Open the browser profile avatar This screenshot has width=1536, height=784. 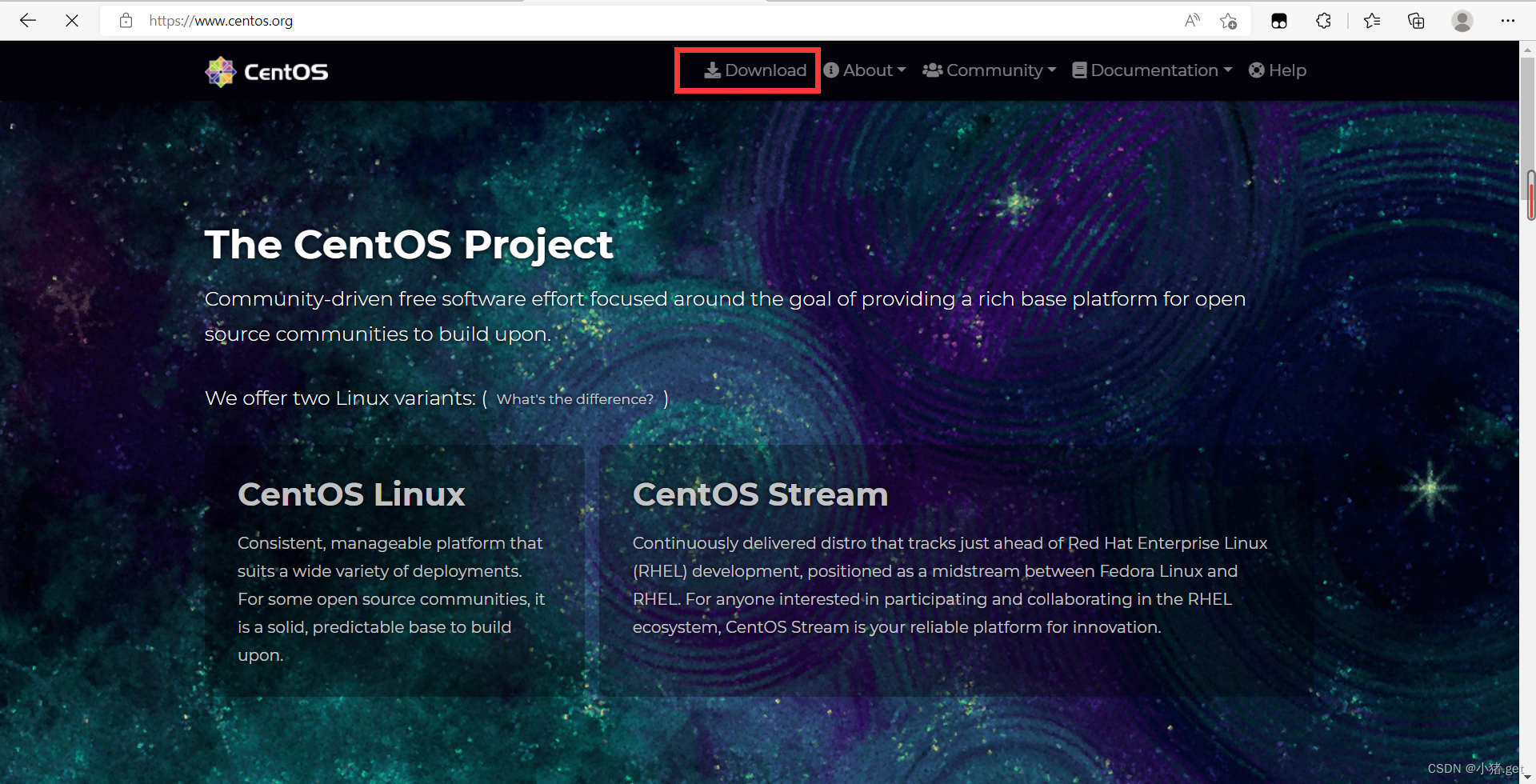tap(1462, 21)
